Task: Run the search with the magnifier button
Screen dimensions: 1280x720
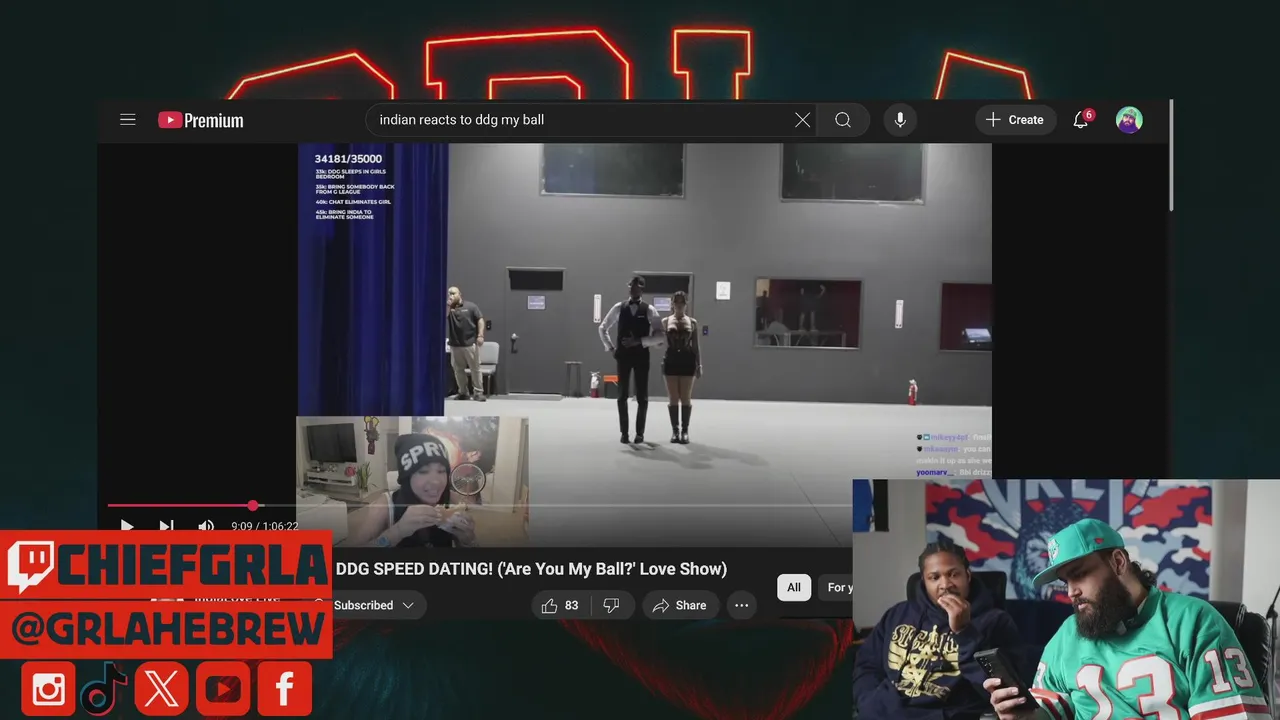Action: click(x=843, y=120)
